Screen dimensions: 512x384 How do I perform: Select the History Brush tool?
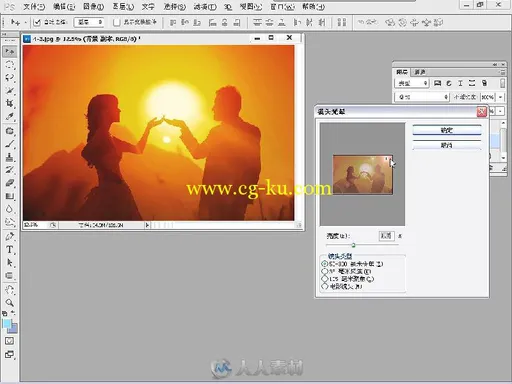(x=9, y=170)
